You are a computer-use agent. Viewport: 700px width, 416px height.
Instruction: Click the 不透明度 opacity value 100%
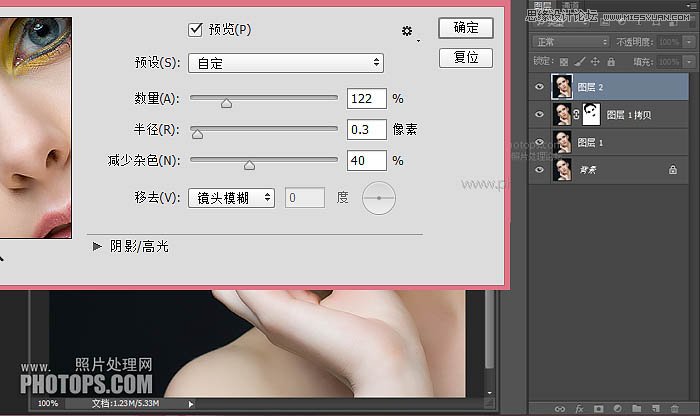669,42
